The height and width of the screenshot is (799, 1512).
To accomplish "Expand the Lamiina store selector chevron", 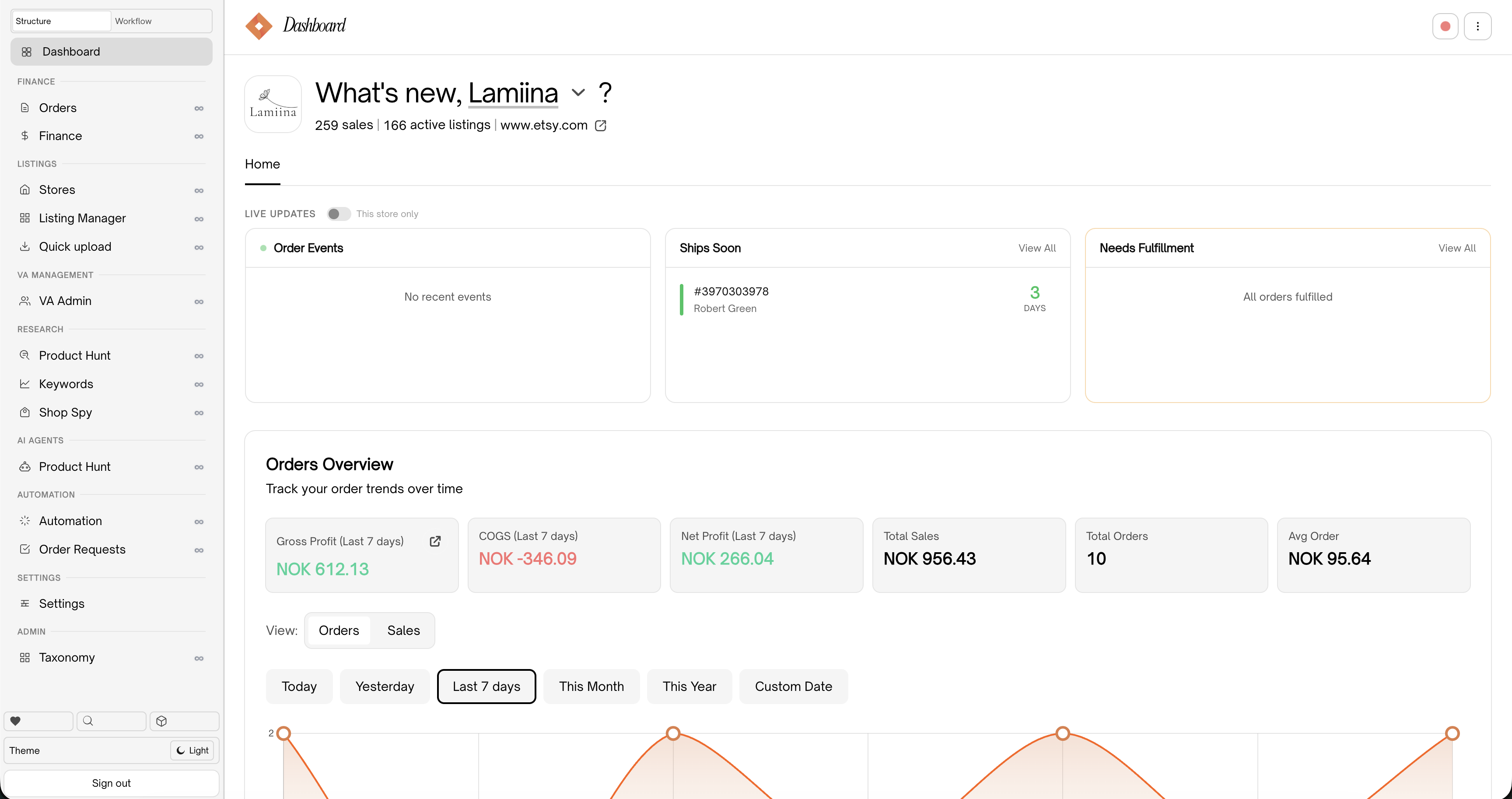I will pyautogui.click(x=578, y=93).
